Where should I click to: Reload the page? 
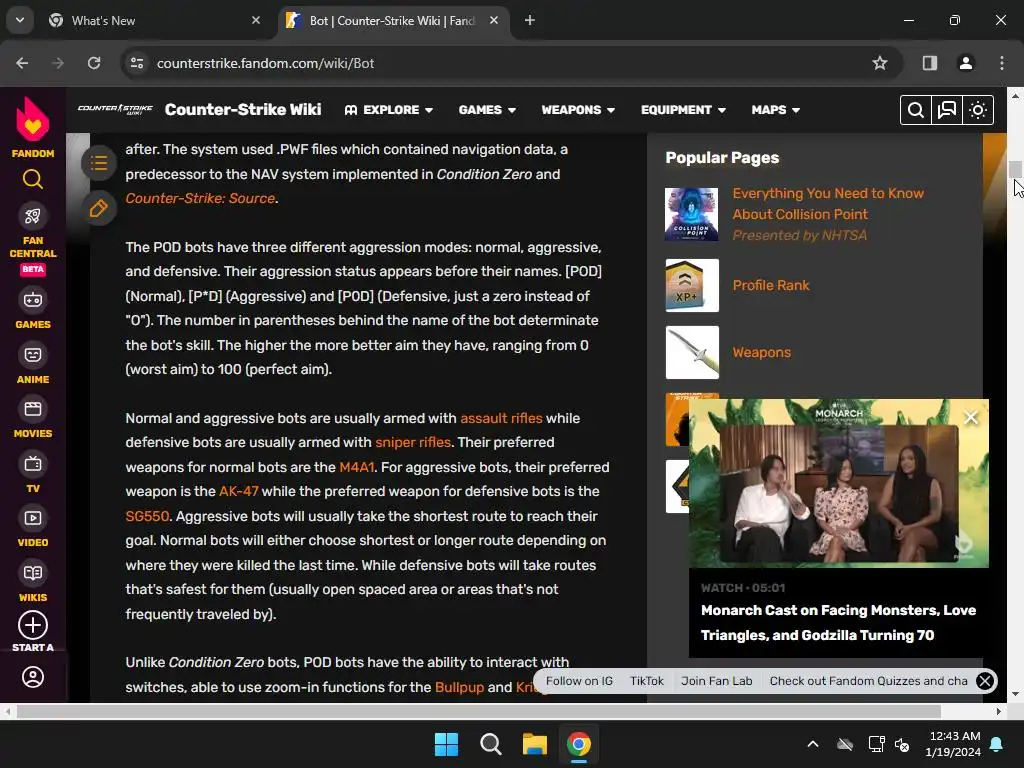point(94,63)
